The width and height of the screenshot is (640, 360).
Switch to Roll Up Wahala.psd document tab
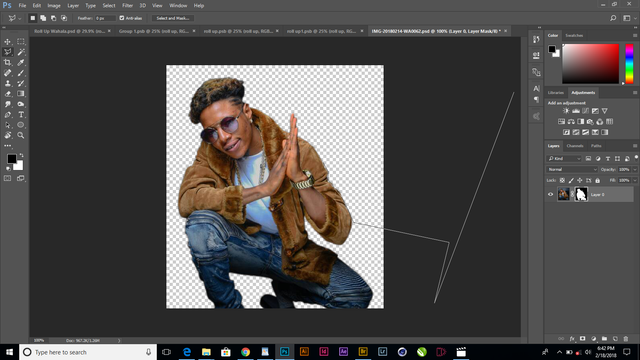coord(69,31)
